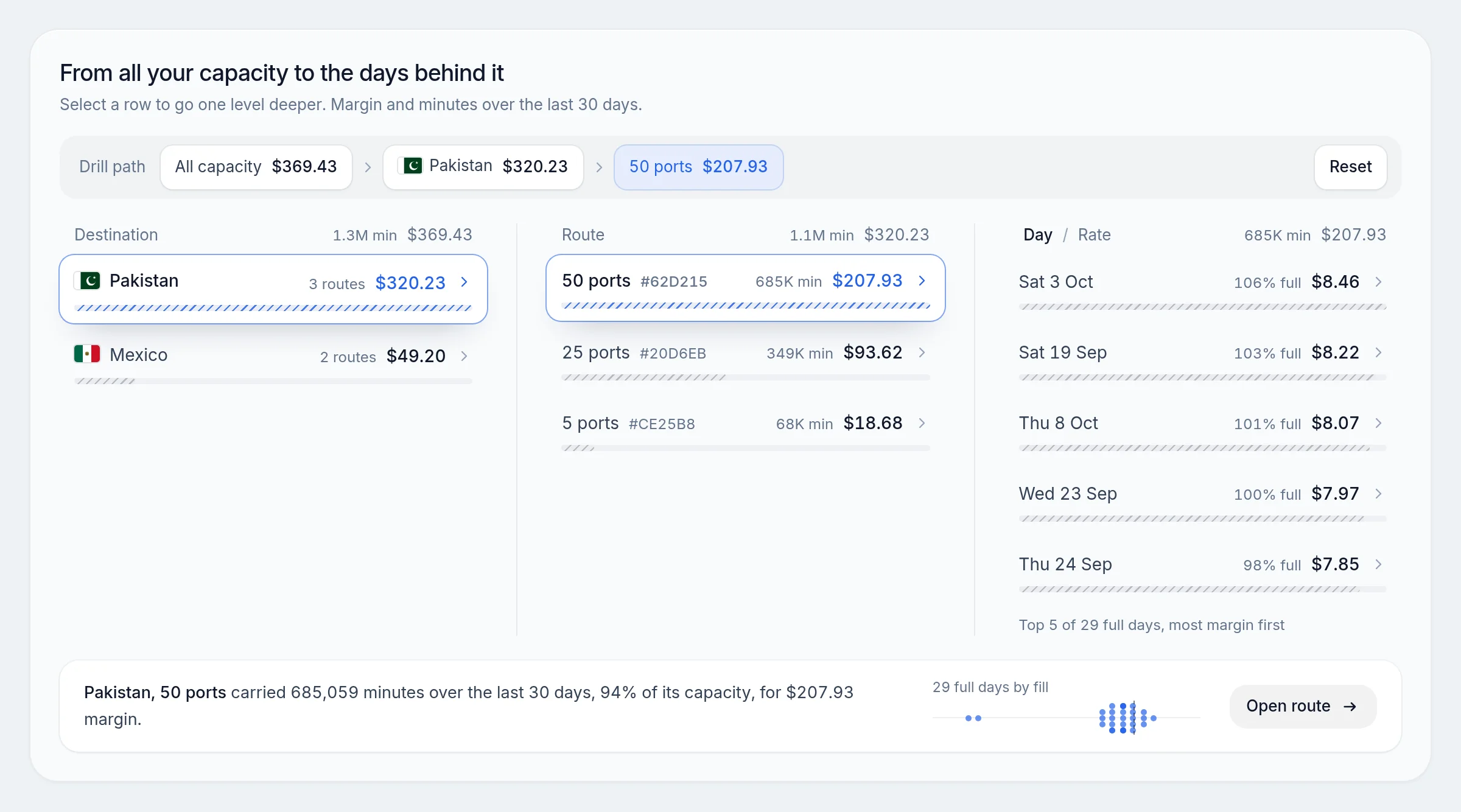This screenshot has width=1461, height=812.
Task: Open Thu 24 Sep day chevron
Action: click(x=1379, y=564)
